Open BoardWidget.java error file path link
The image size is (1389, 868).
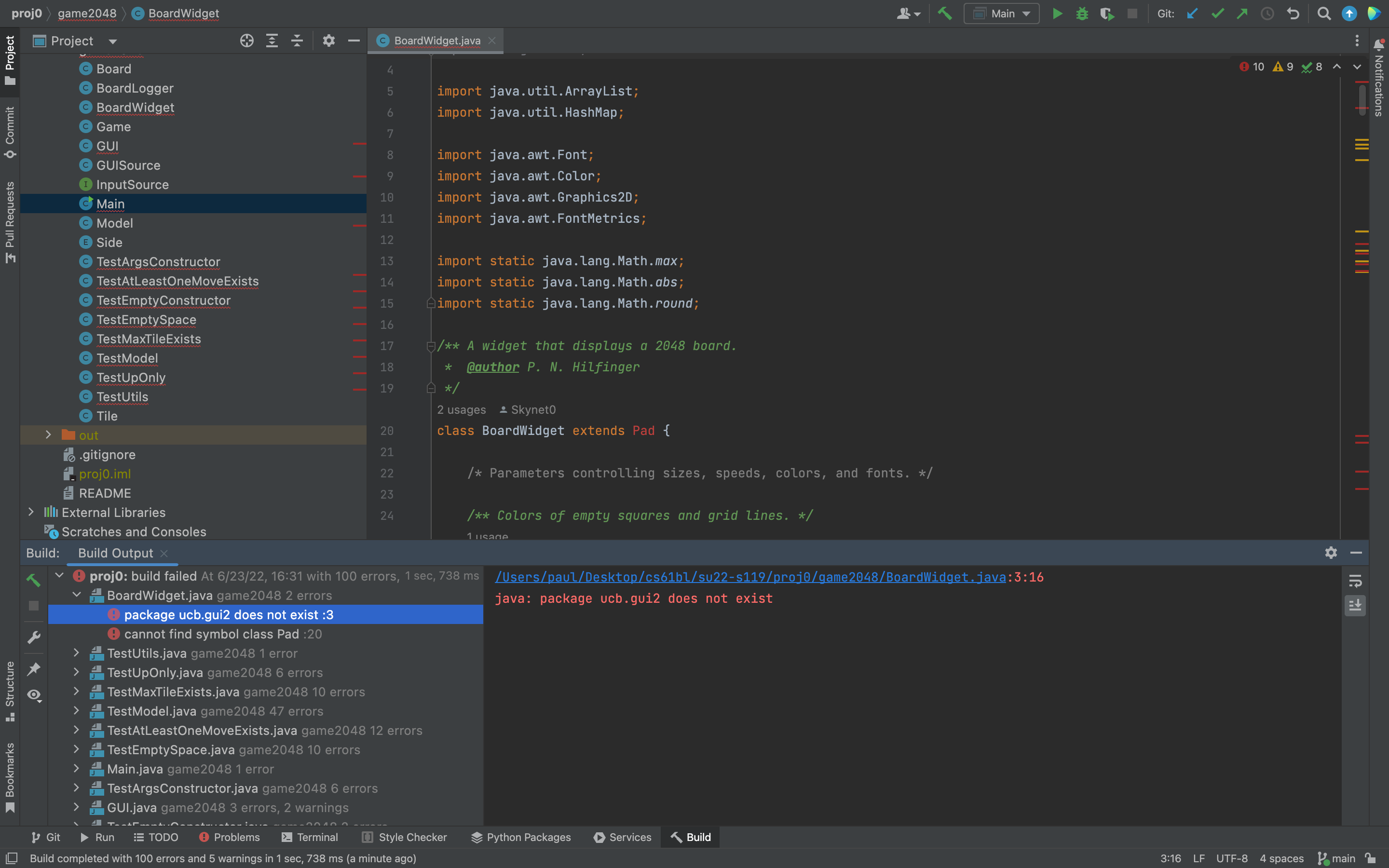pos(750,577)
